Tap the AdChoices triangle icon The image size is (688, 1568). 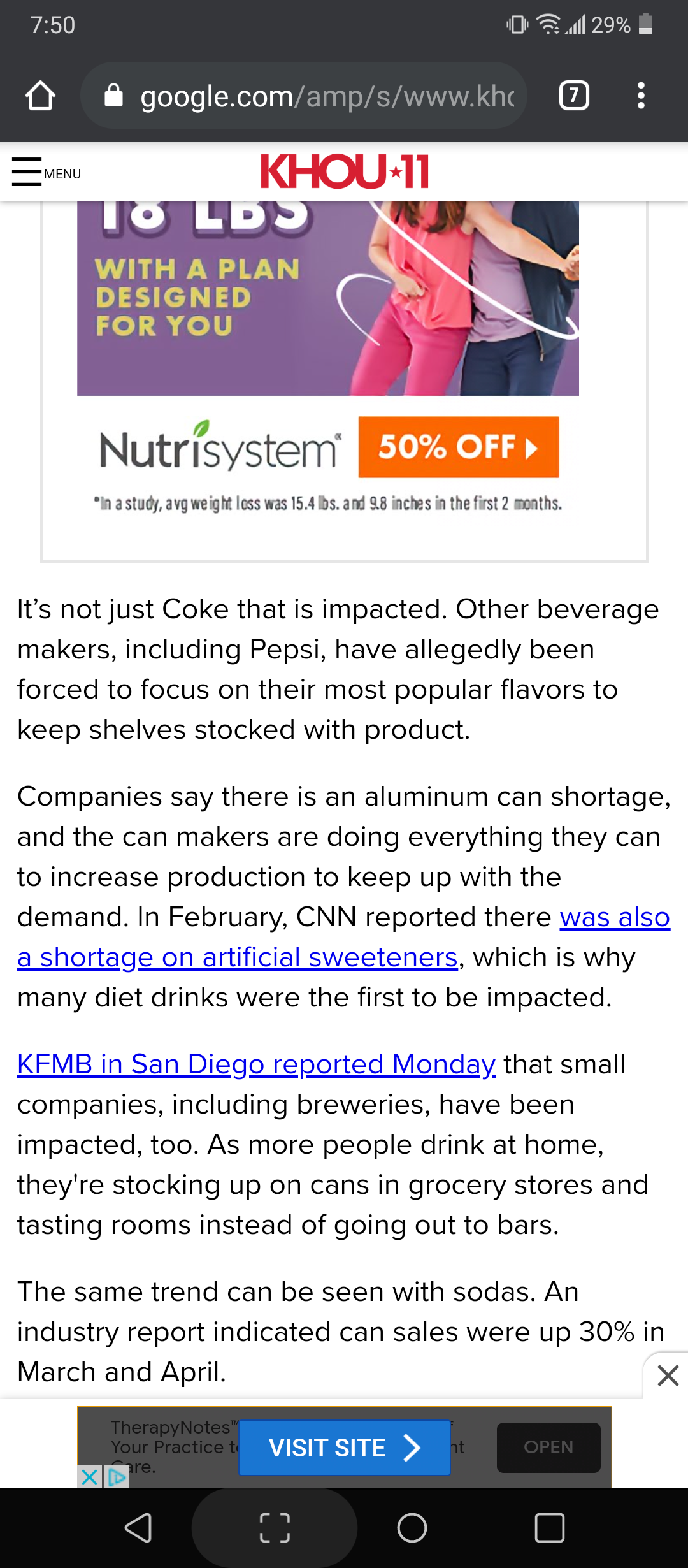pos(117,1476)
